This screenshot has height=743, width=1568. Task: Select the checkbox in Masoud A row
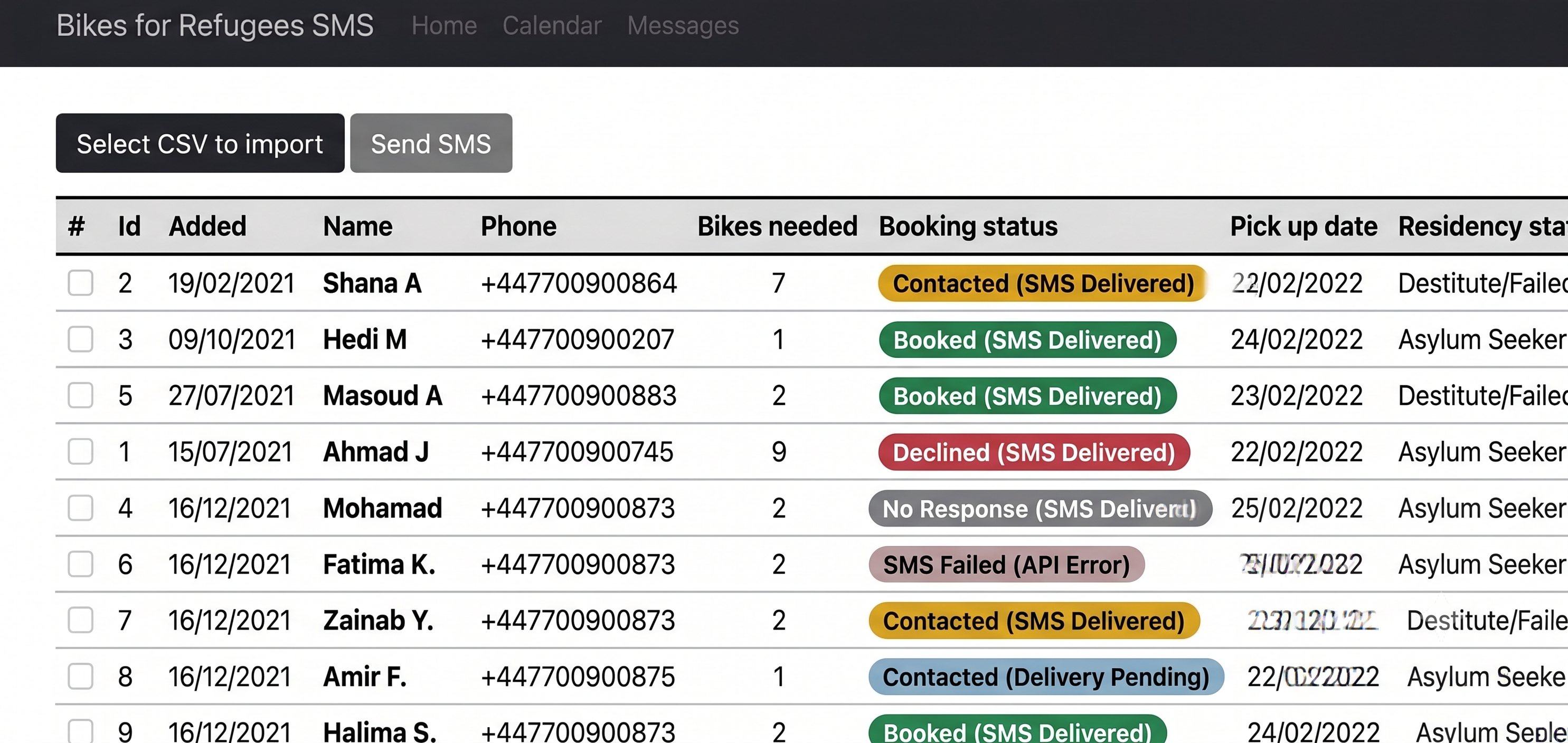point(80,396)
